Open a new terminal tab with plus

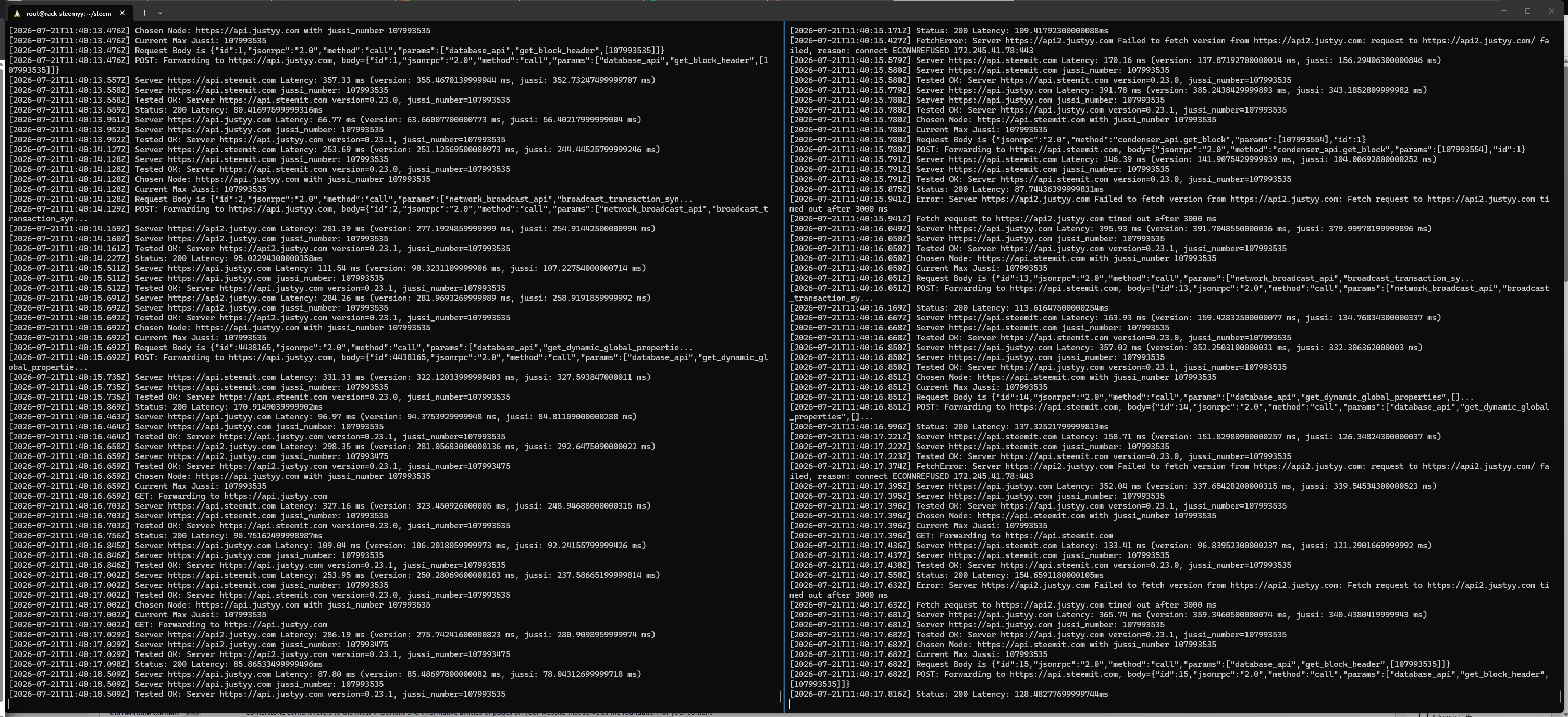coord(144,13)
